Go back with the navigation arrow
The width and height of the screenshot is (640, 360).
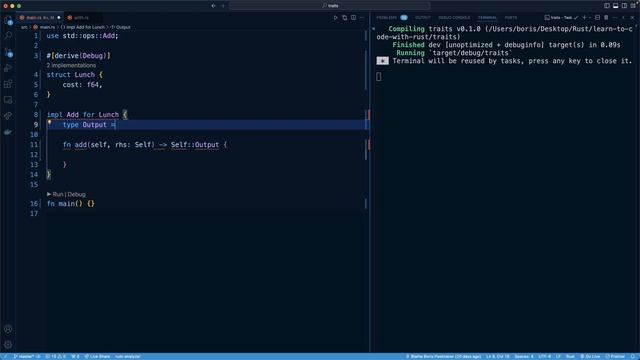(213, 6)
